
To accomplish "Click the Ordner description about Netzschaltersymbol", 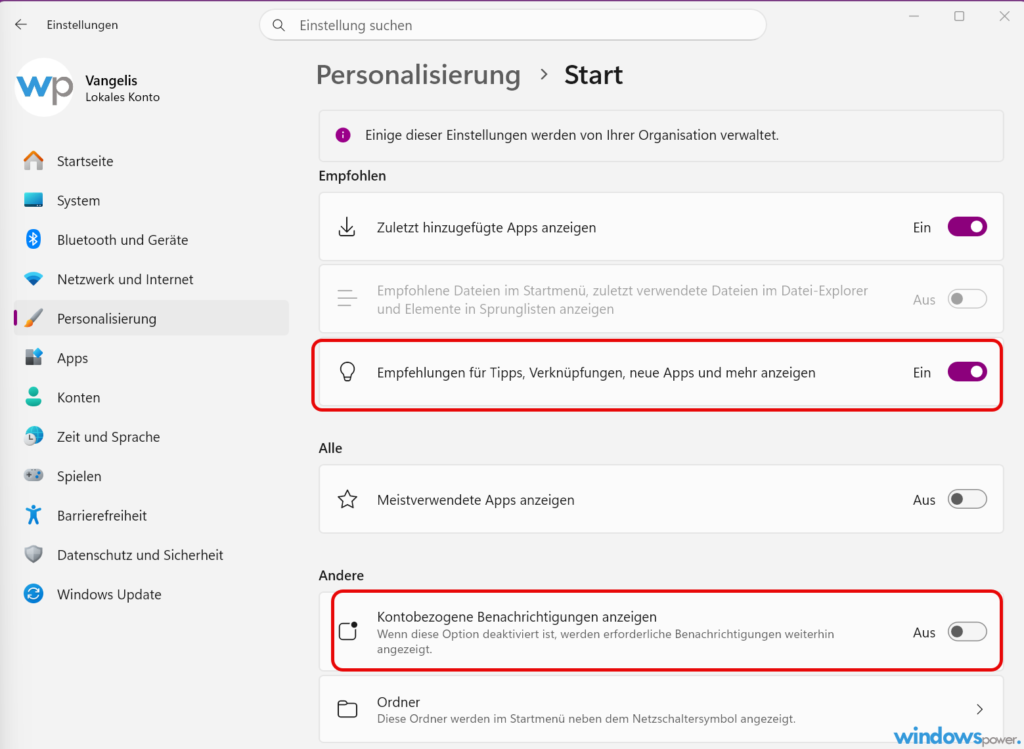I will 586,719.
